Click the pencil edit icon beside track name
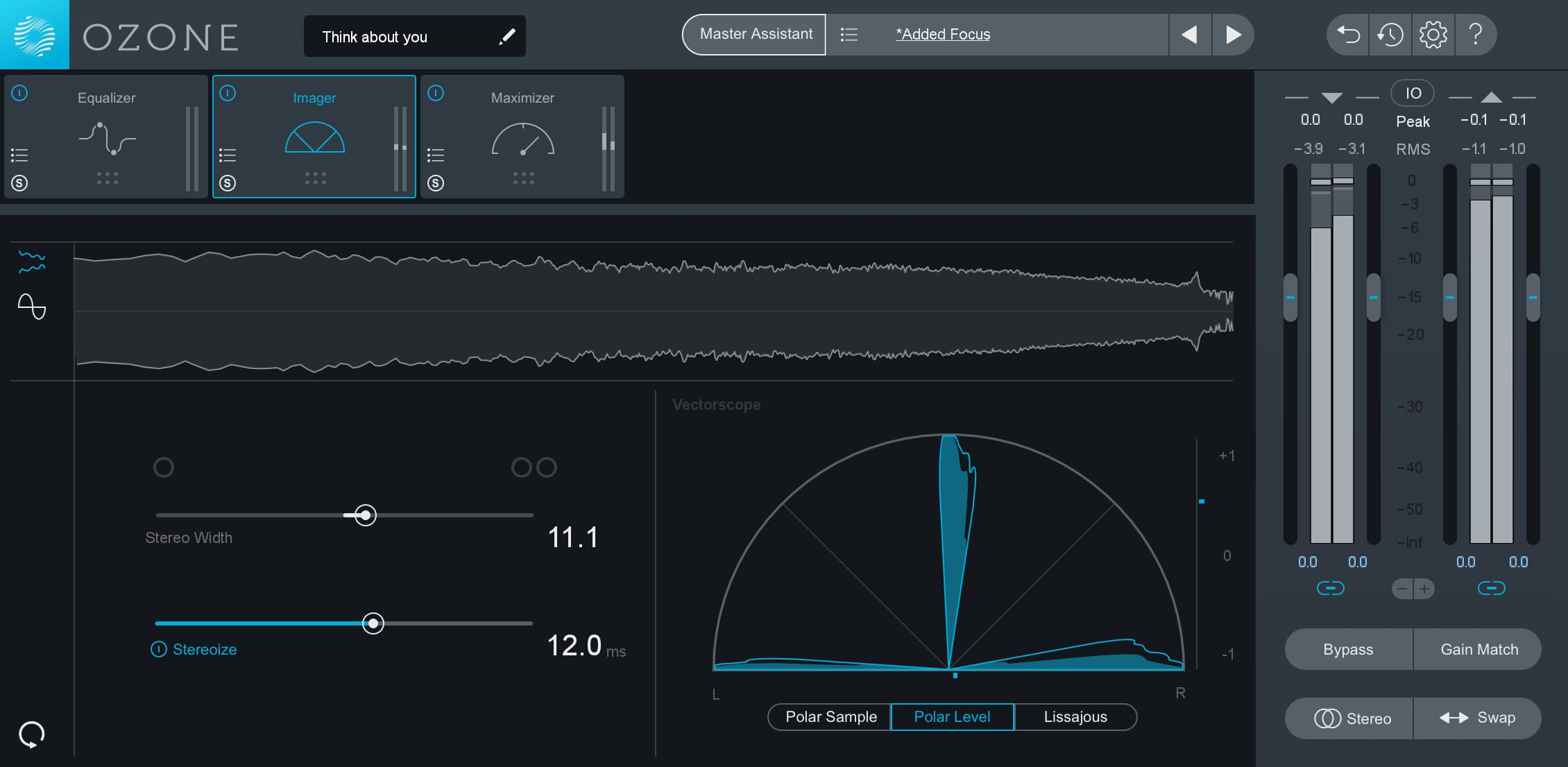Image resolution: width=1568 pixels, height=767 pixels. [507, 37]
